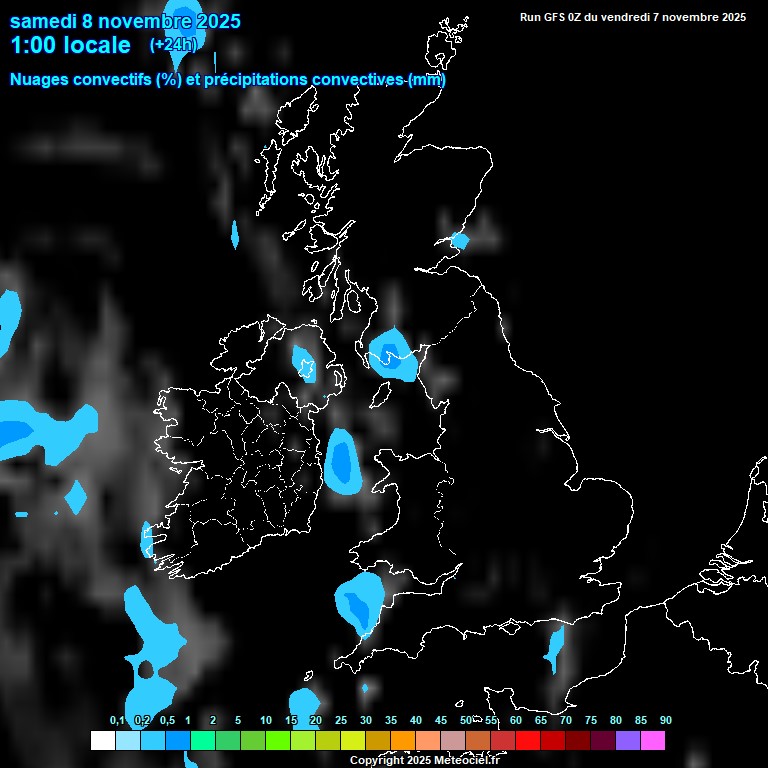Click the white swatch in the legend
768x768 pixels.
point(102,741)
